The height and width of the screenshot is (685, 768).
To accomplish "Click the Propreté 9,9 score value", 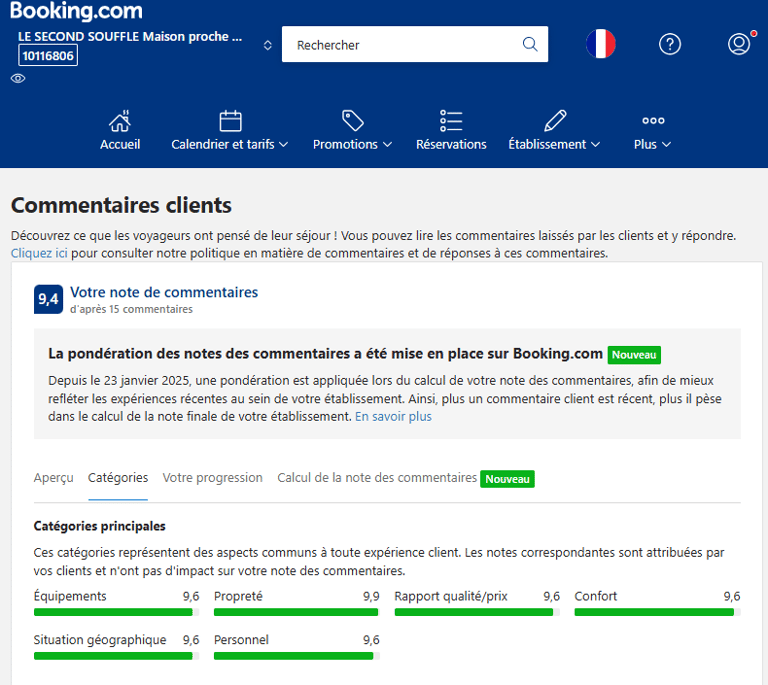I will [371, 596].
